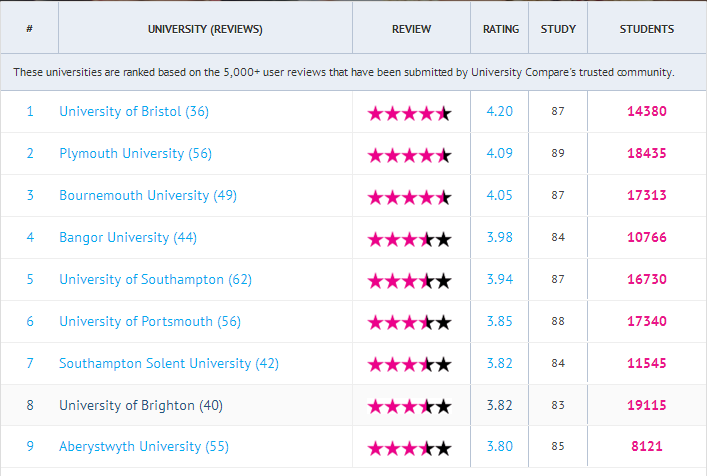Click rating value 3.94
The image size is (707, 476).
tap(500, 279)
